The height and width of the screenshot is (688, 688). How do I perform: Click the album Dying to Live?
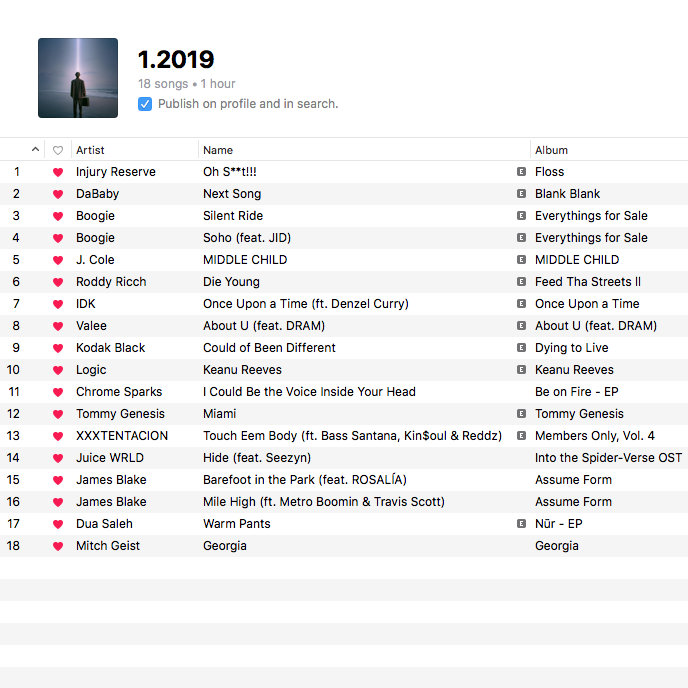571,348
